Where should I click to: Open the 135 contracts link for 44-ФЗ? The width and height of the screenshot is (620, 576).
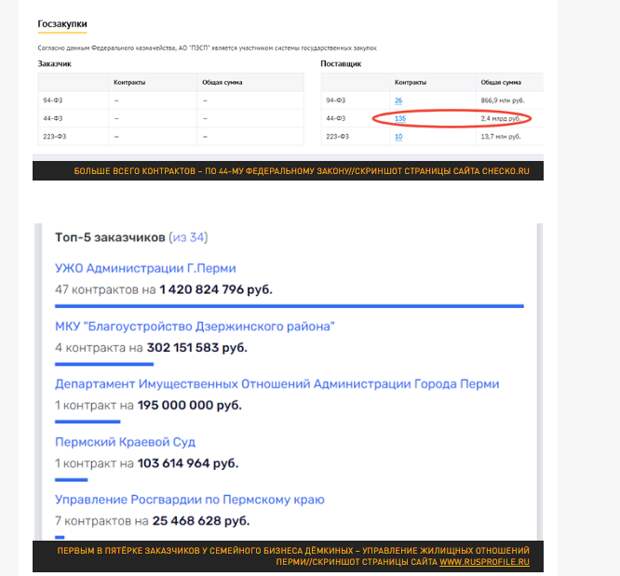click(400, 118)
